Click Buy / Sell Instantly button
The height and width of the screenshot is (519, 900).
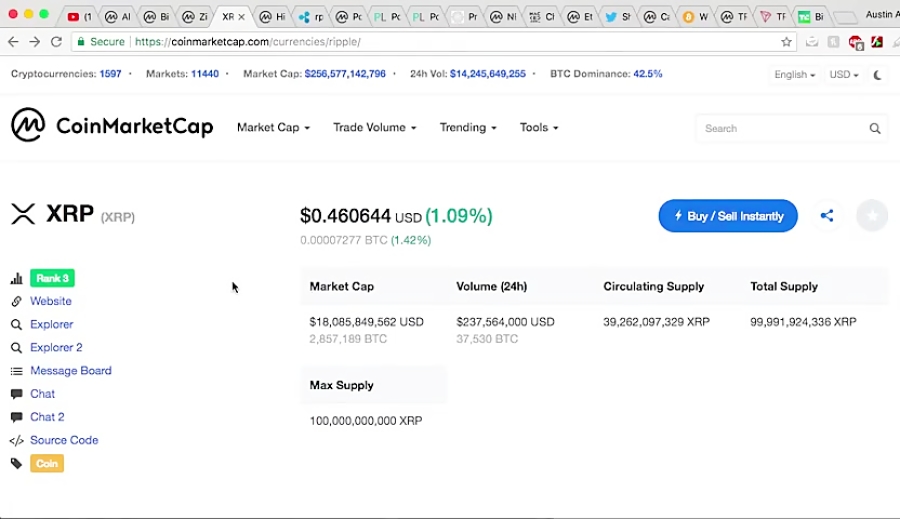coord(728,216)
